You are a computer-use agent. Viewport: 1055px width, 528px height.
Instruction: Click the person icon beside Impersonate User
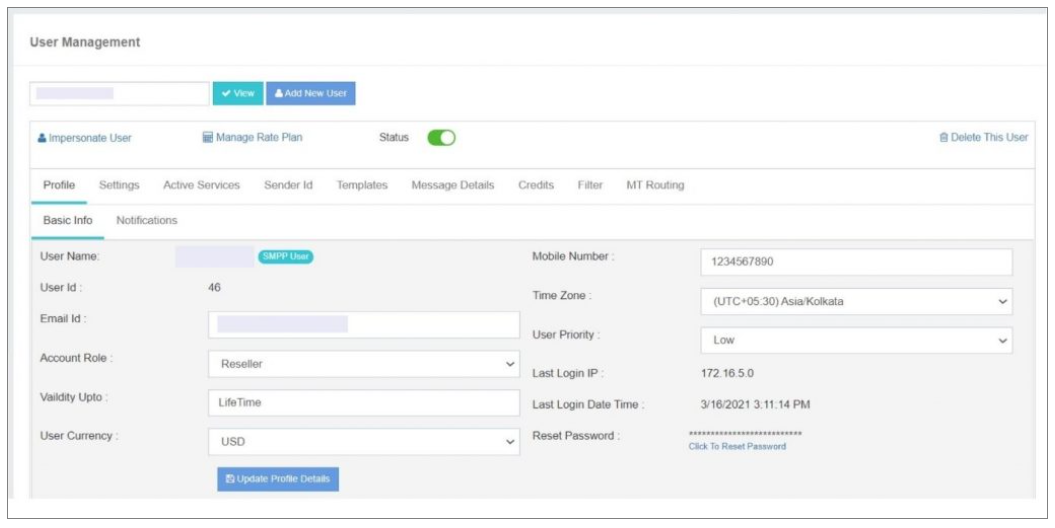tap(42, 138)
